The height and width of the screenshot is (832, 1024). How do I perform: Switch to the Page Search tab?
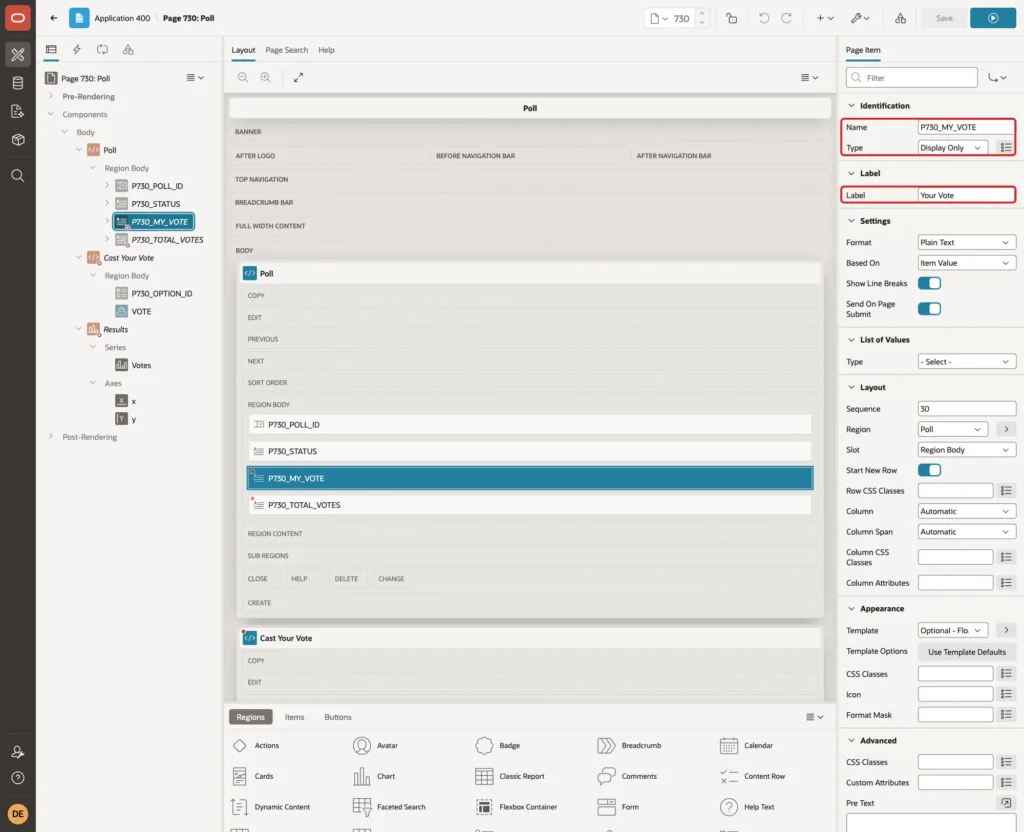point(286,50)
